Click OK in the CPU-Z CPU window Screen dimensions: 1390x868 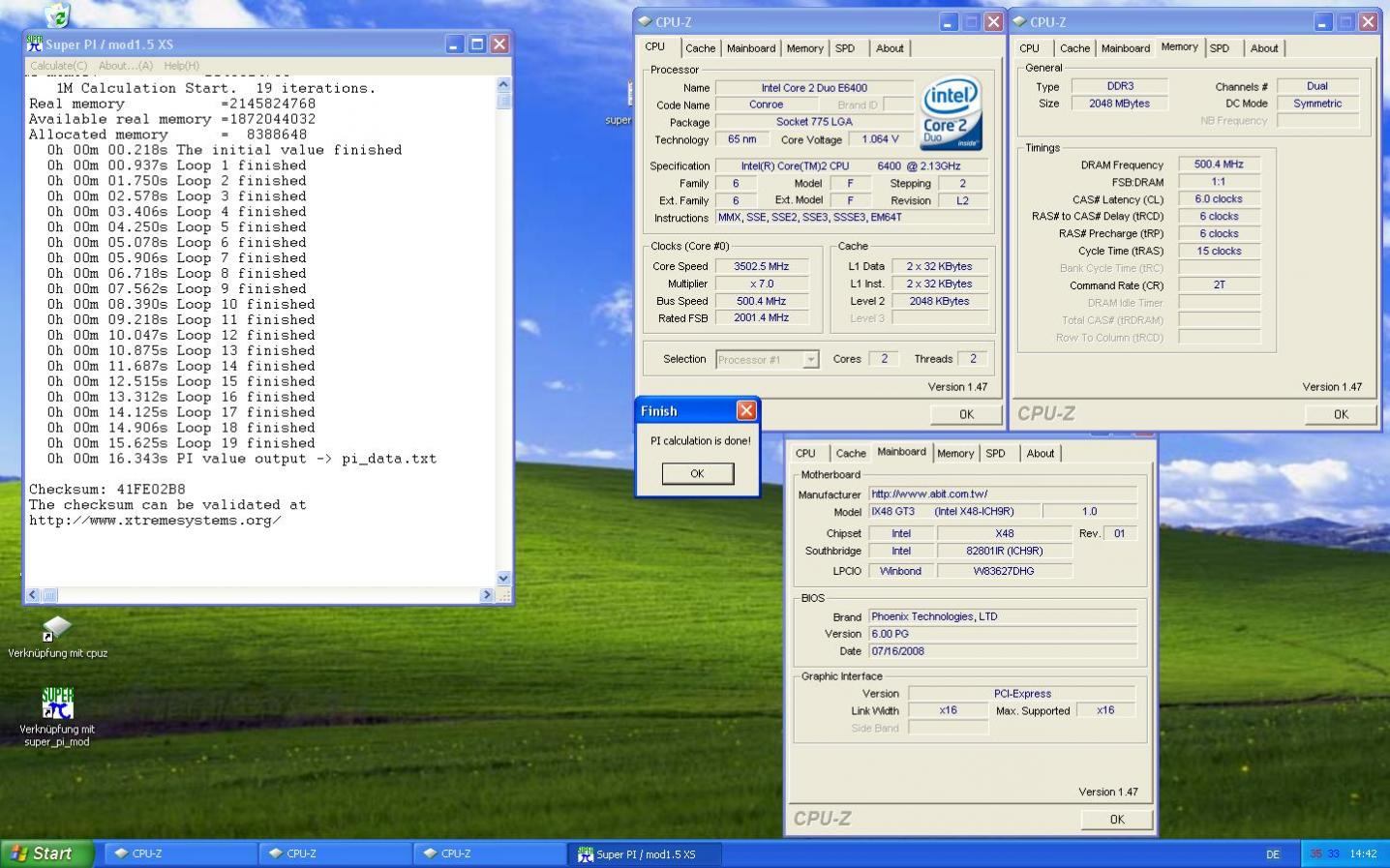pos(966,414)
